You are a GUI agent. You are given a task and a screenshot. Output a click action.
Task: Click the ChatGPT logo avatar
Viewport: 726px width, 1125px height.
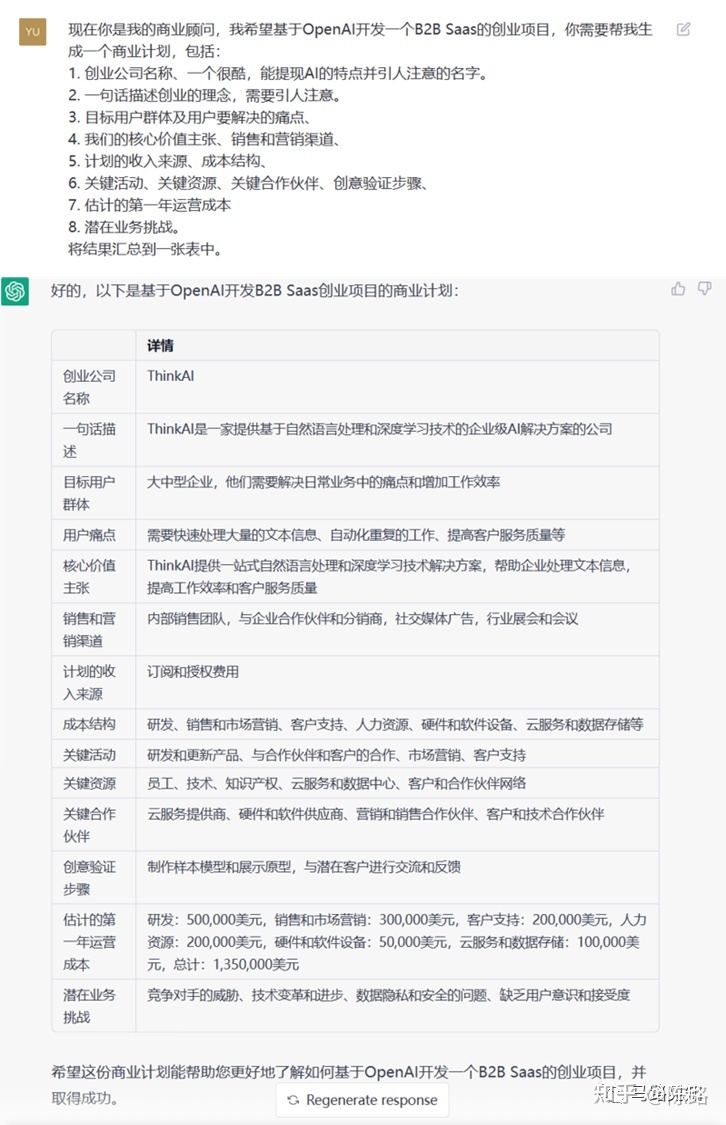15,291
